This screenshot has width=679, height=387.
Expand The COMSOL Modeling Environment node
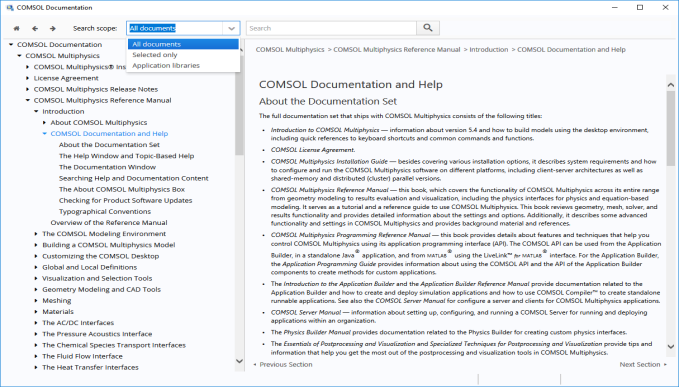(x=36, y=234)
